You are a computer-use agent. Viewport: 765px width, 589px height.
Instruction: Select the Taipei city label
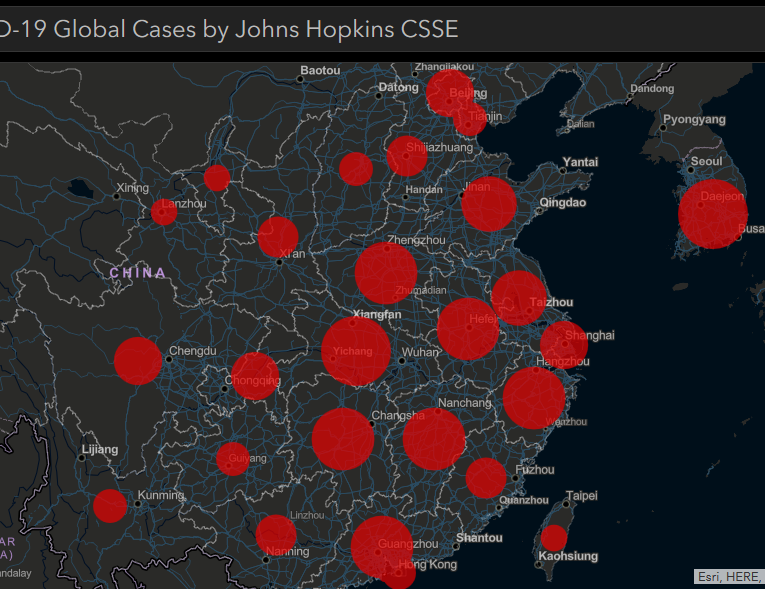pos(582,496)
